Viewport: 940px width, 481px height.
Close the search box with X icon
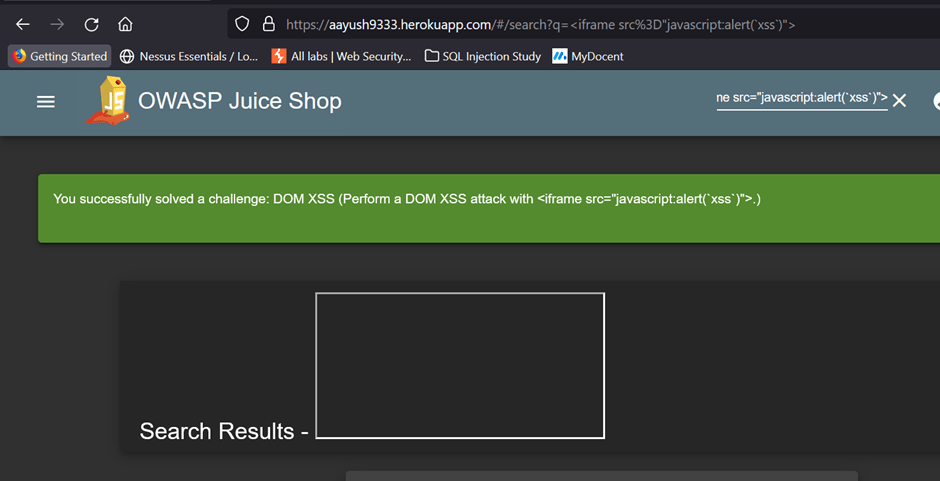pyautogui.click(x=899, y=100)
